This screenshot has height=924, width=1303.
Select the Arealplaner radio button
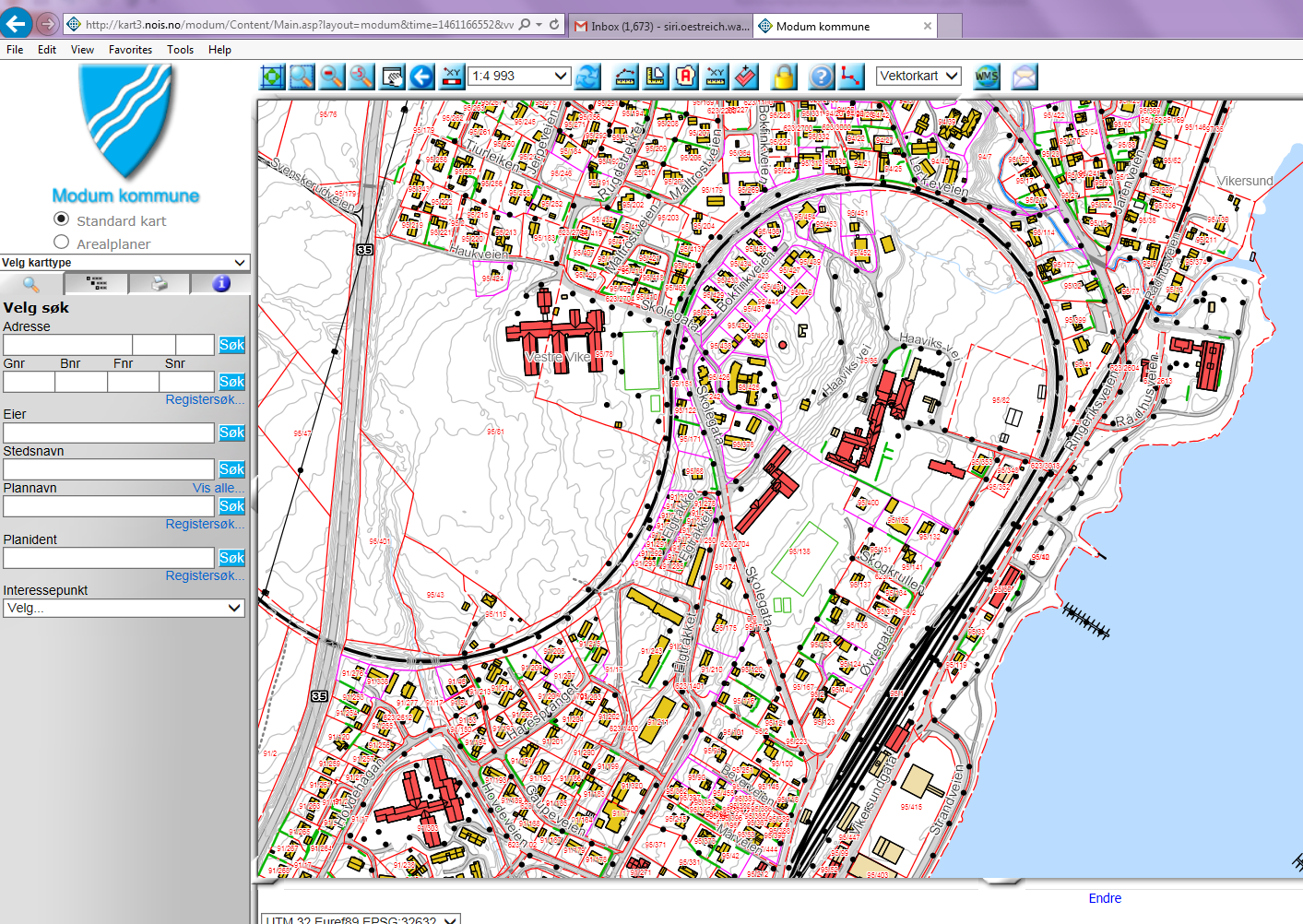(62, 242)
